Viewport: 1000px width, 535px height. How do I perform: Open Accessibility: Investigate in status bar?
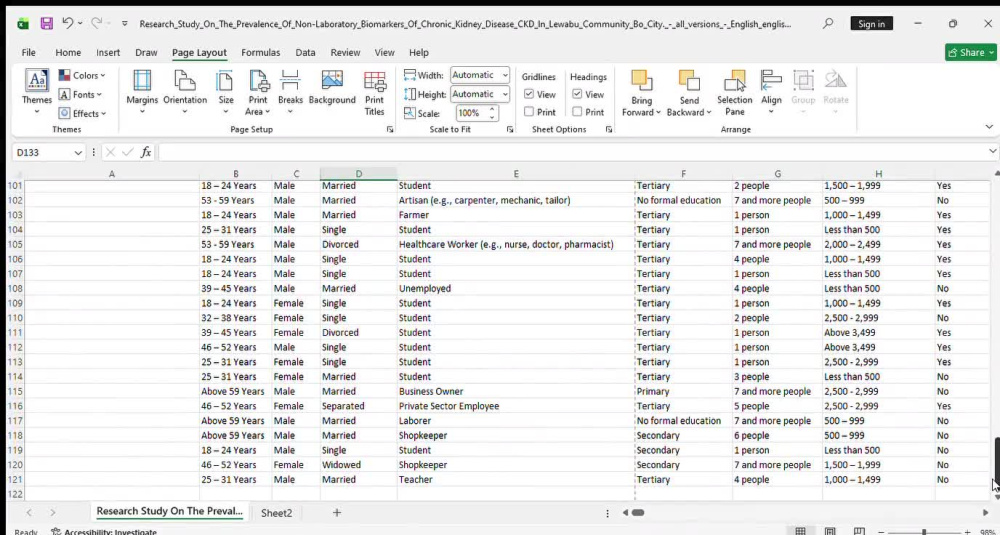click(x=104, y=531)
